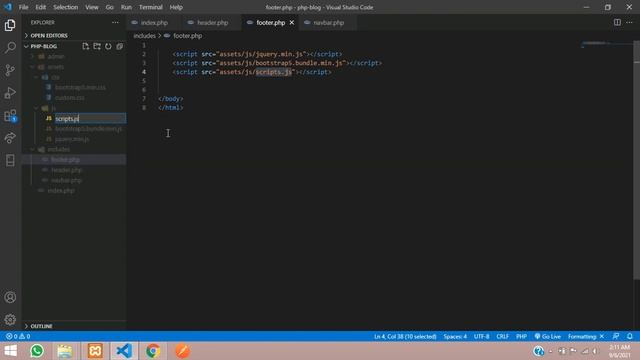Screen dimensions: 640x360
Task: Switch to the header.php tab
Action: click(x=212, y=22)
